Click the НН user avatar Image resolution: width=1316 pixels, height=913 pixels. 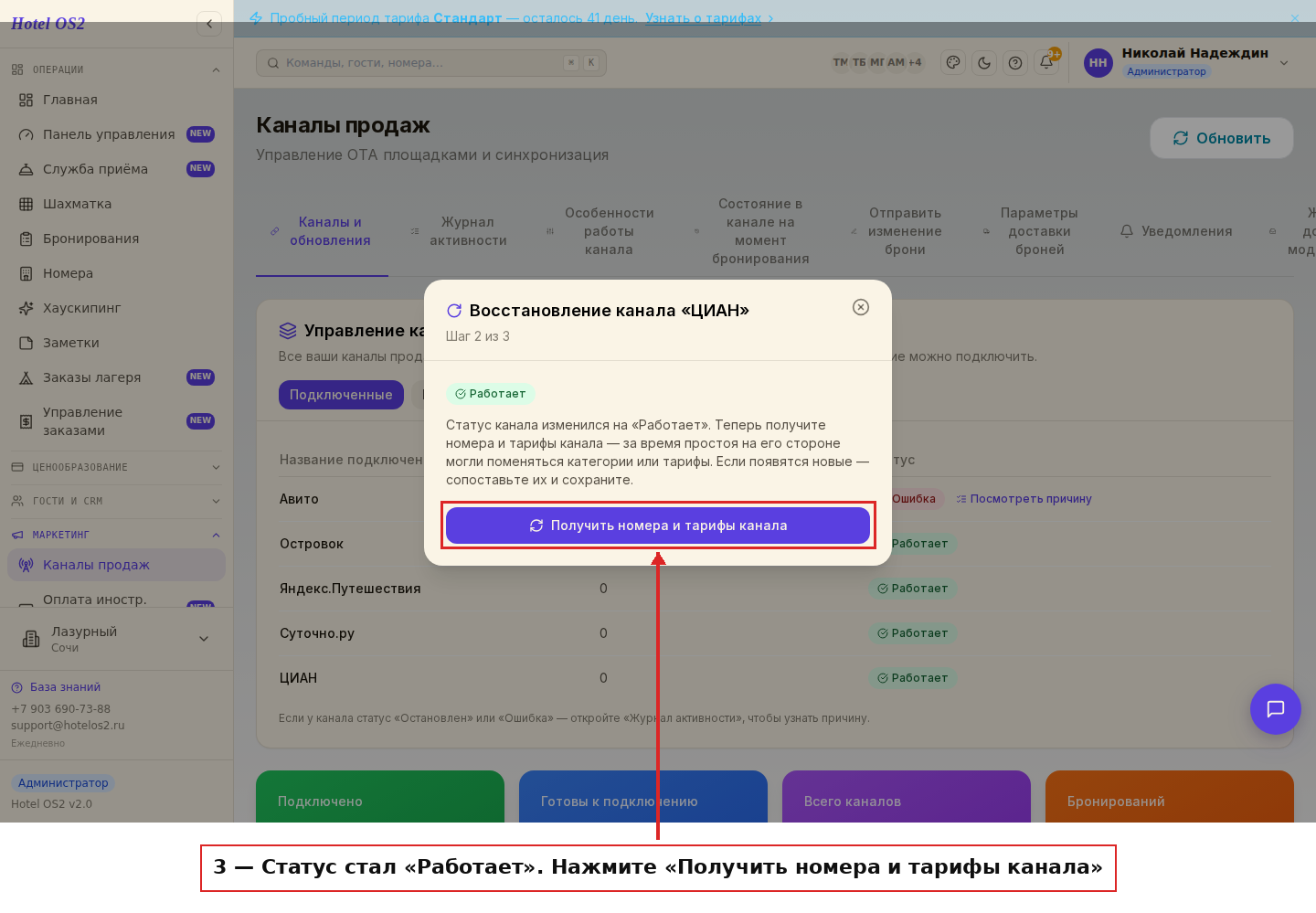click(x=1098, y=63)
